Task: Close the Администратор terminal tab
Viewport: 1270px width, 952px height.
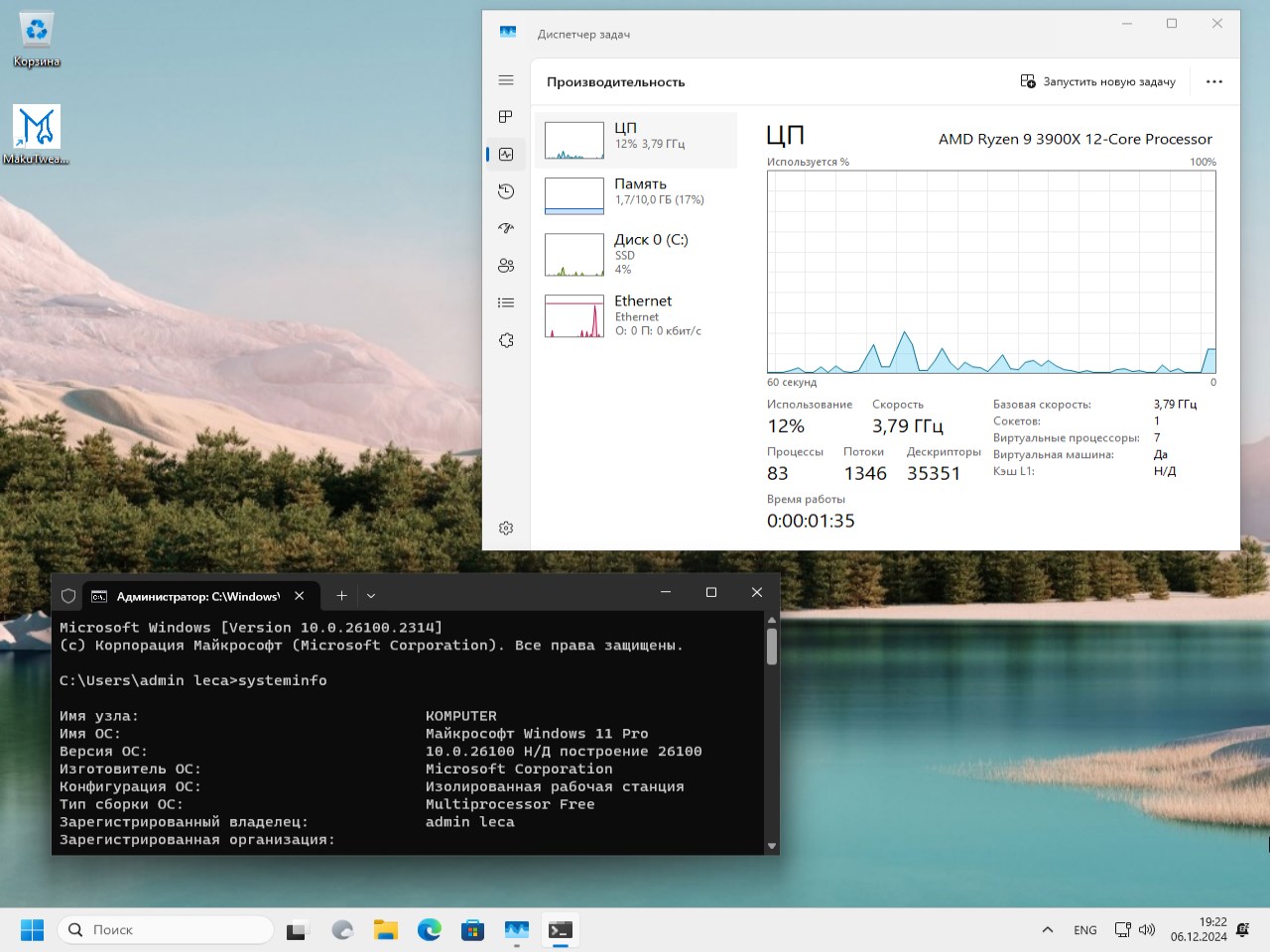Action: point(300,596)
